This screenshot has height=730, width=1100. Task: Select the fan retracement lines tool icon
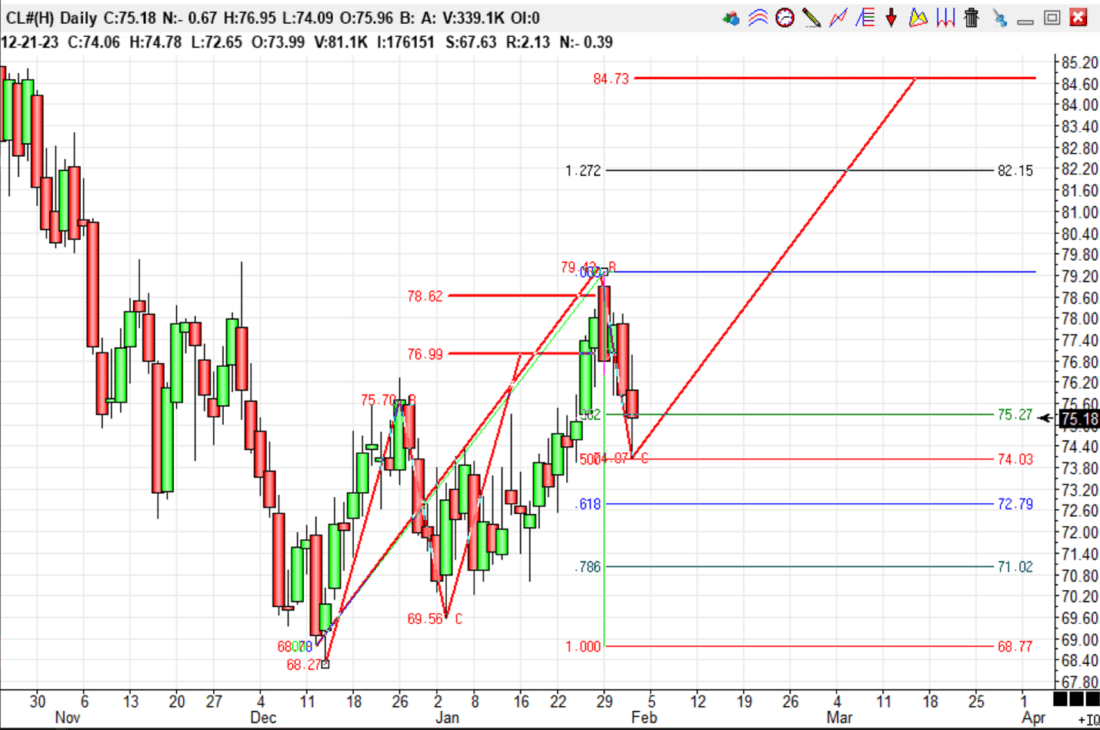point(866,18)
